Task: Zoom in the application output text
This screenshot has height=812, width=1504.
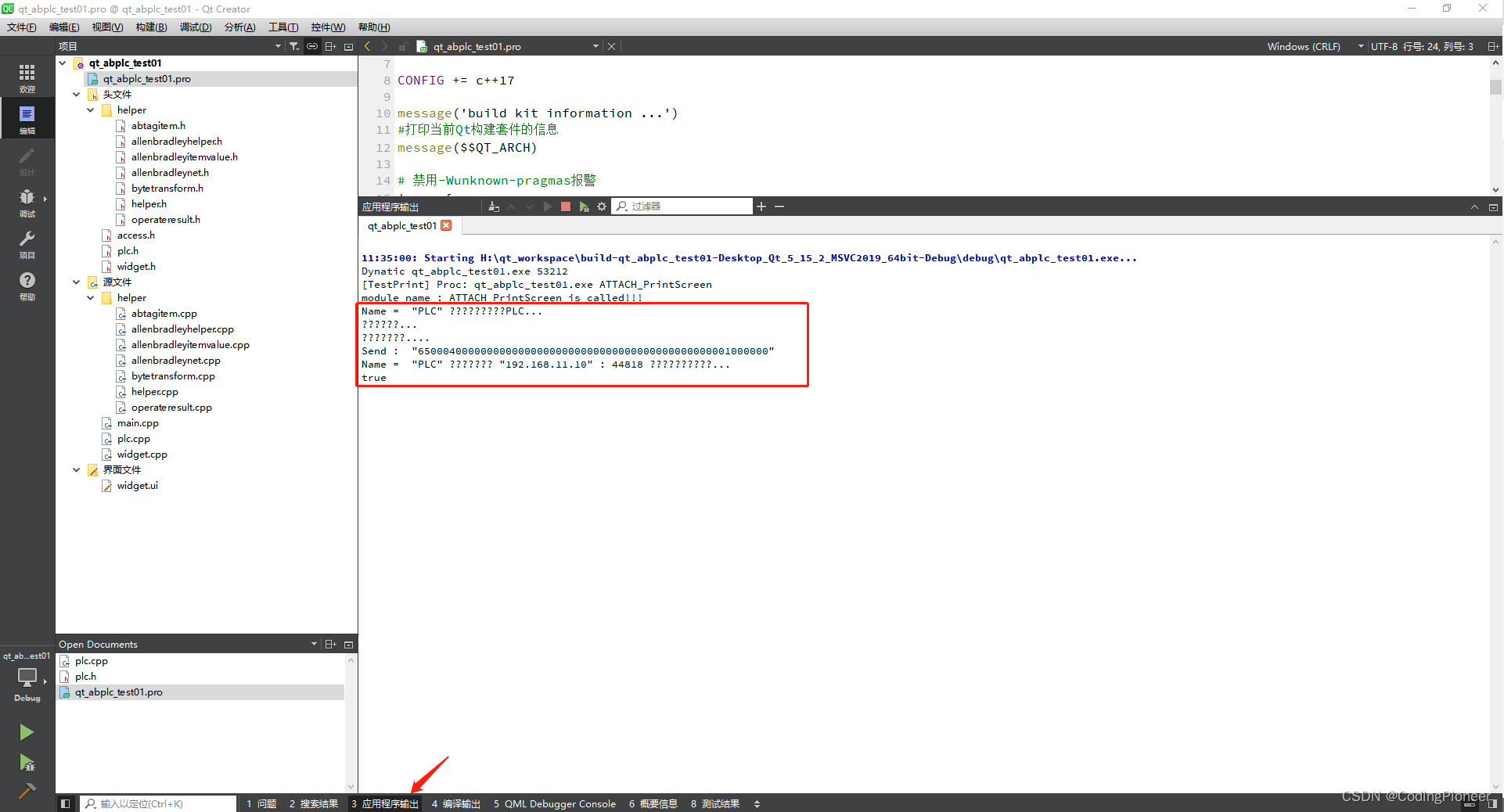Action: (761, 207)
